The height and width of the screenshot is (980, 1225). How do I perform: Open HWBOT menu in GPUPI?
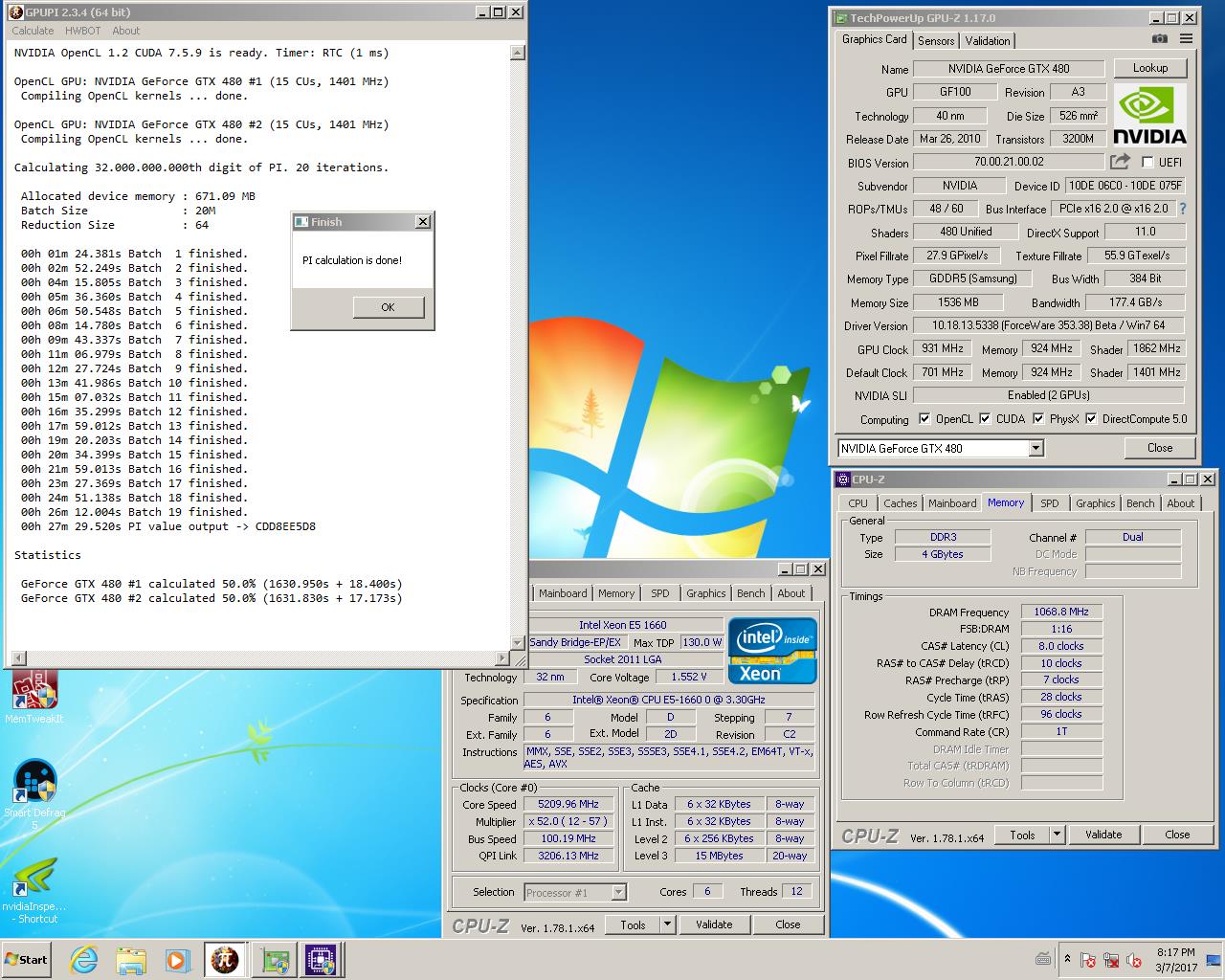(82, 31)
